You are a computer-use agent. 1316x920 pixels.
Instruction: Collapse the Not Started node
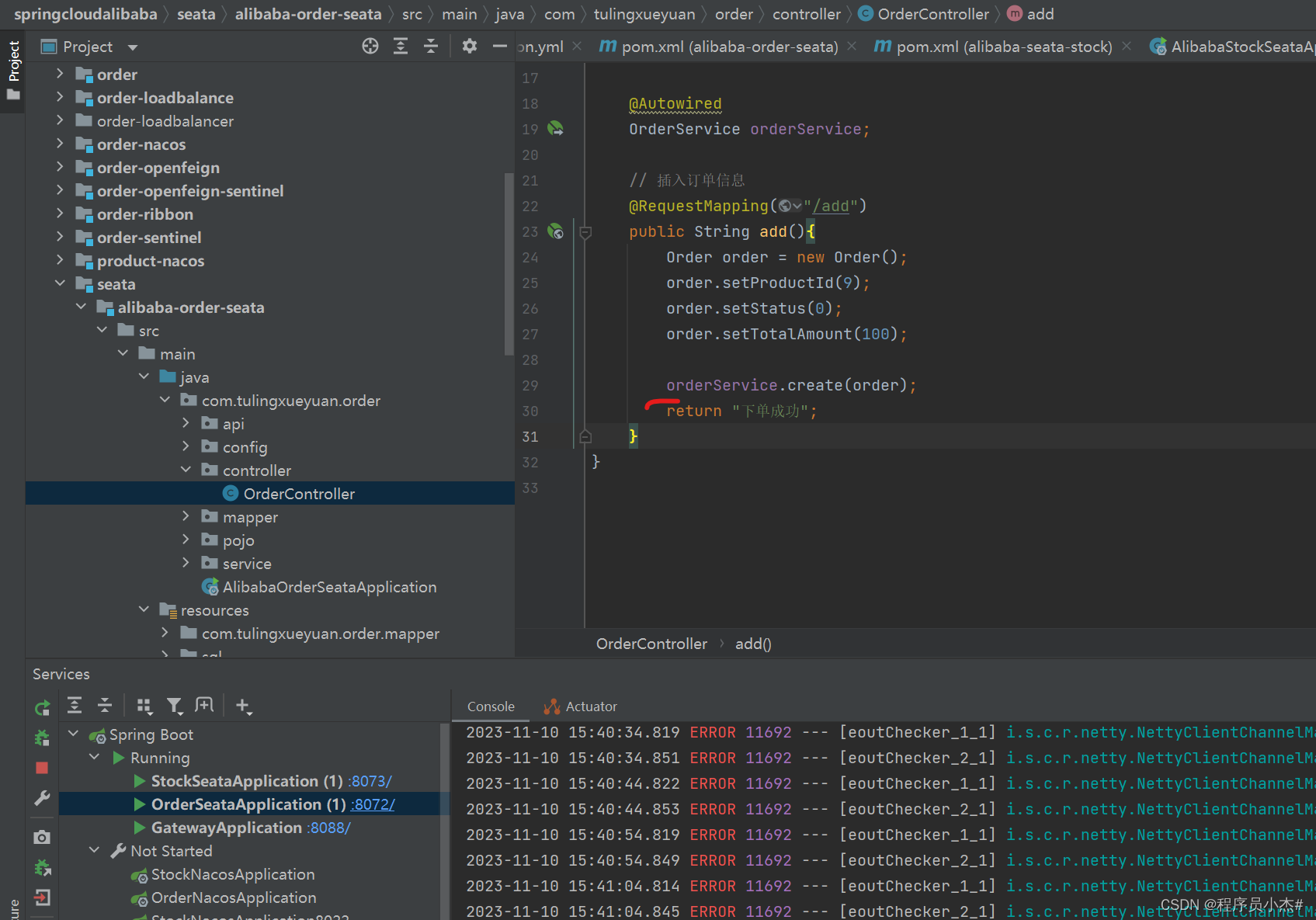pos(94,850)
